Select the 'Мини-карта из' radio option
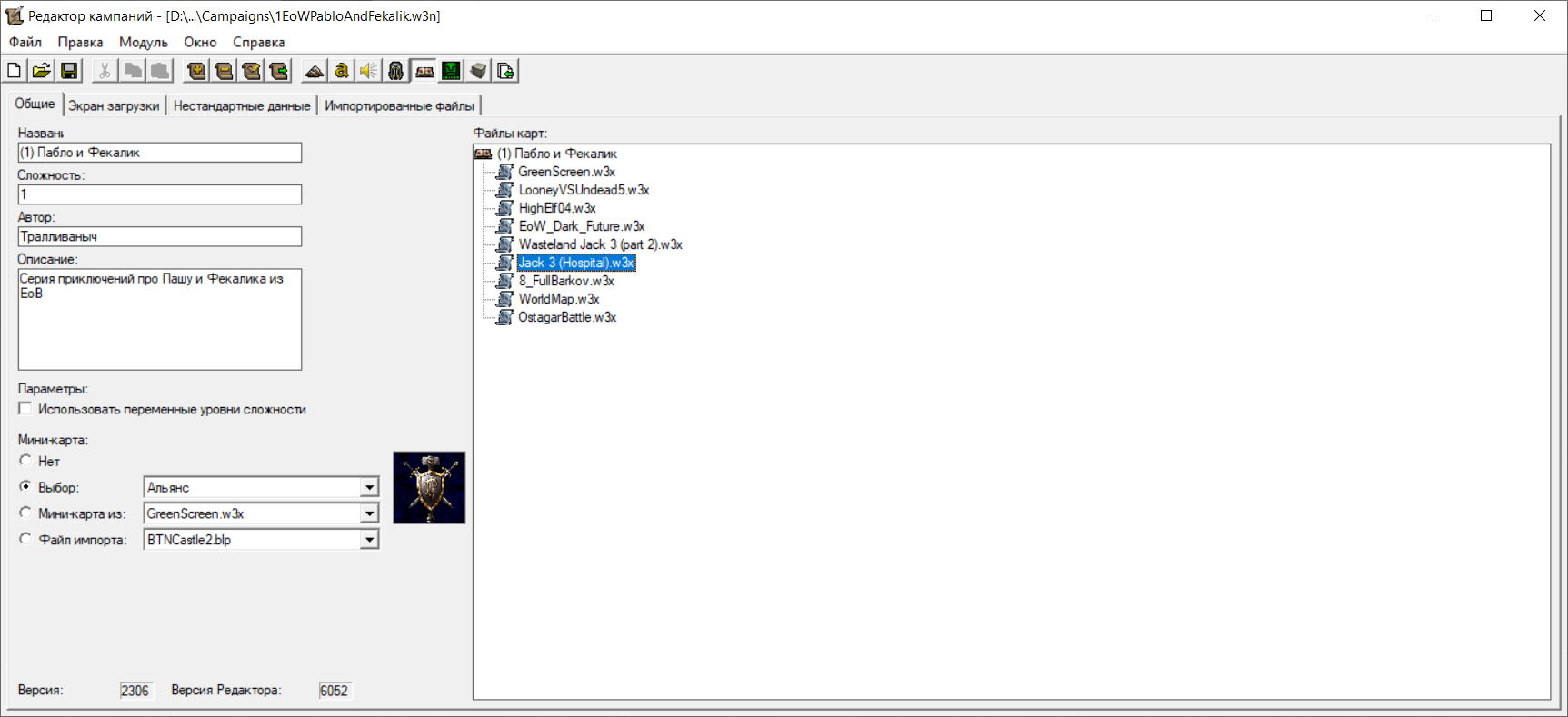The height and width of the screenshot is (717, 1568). tap(25, 513)
